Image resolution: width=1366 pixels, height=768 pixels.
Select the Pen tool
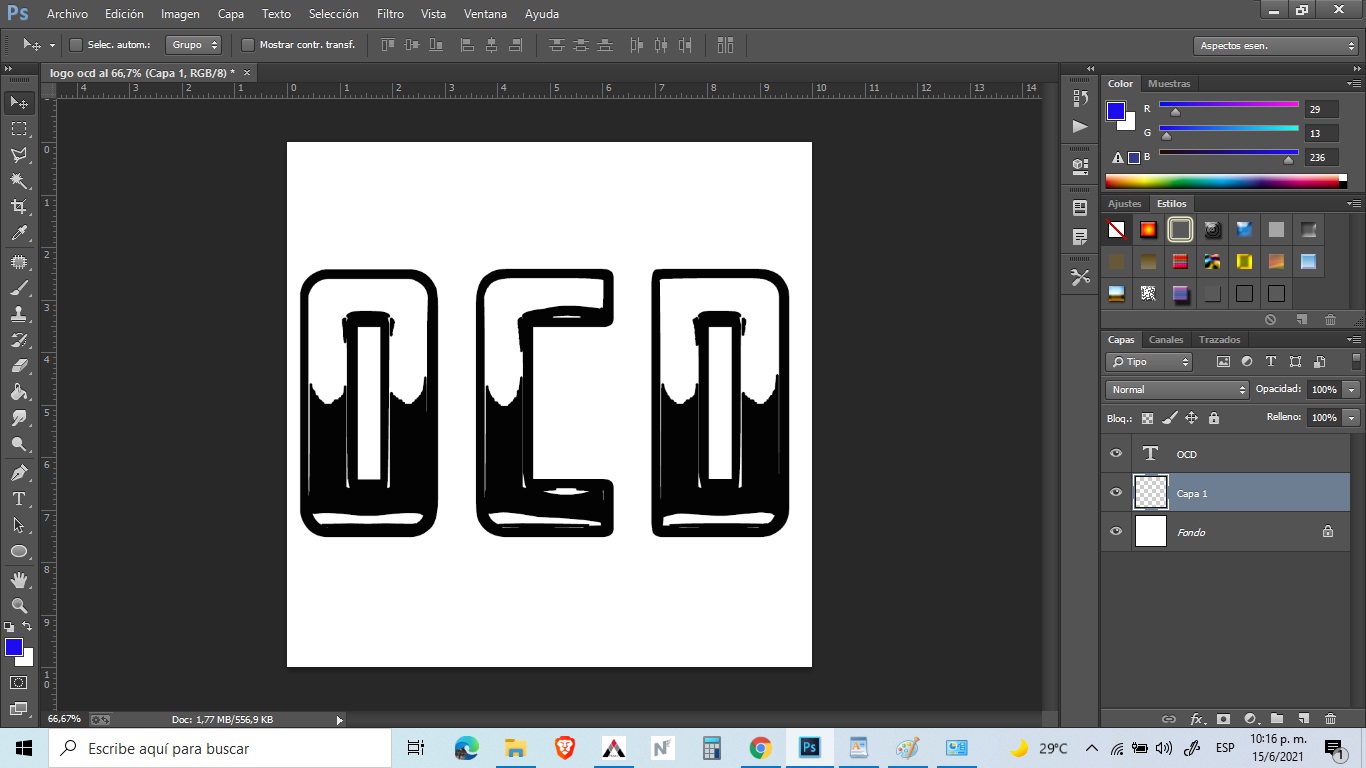point(19,473)
